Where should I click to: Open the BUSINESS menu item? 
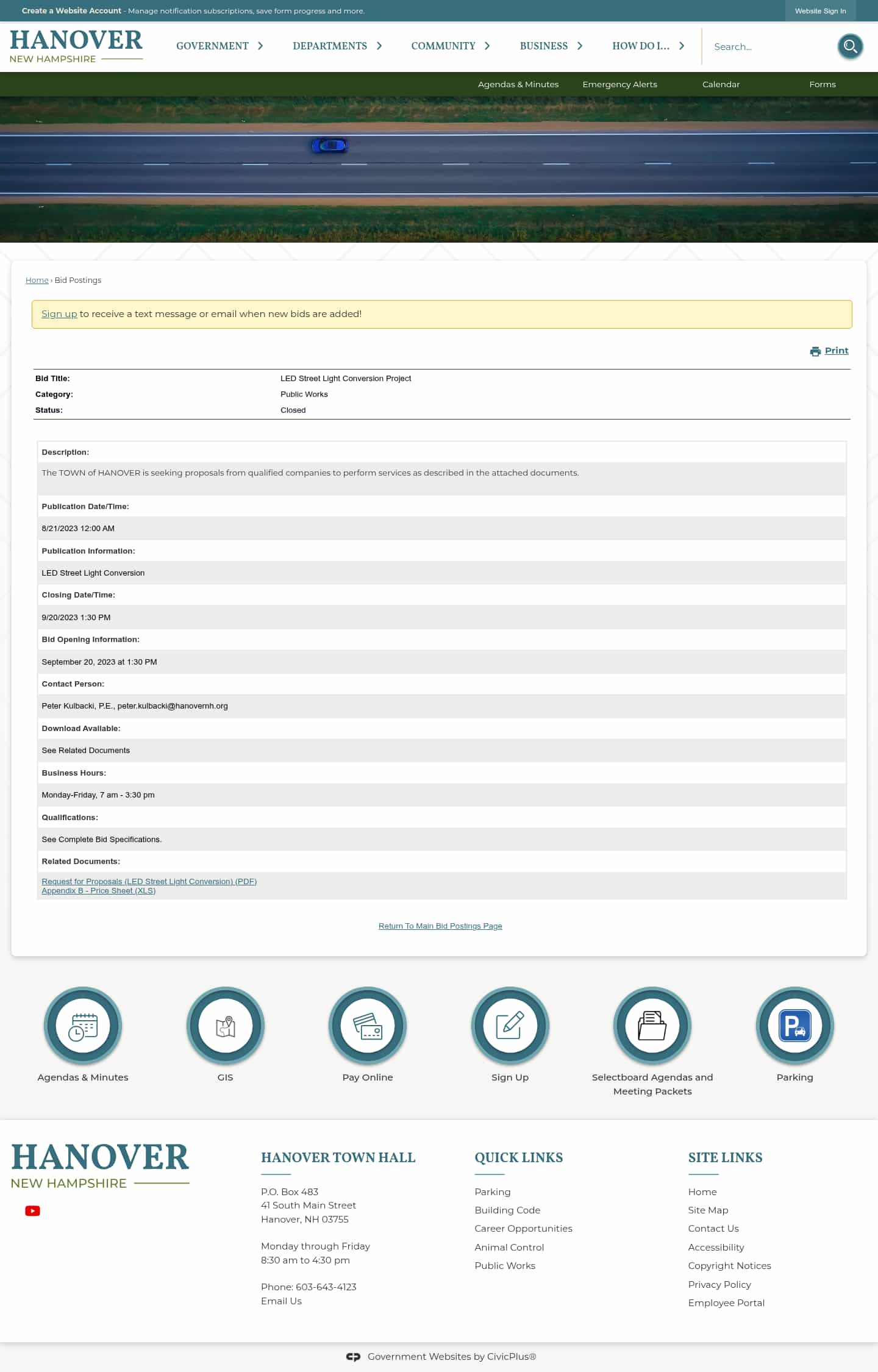click(544, 46)
